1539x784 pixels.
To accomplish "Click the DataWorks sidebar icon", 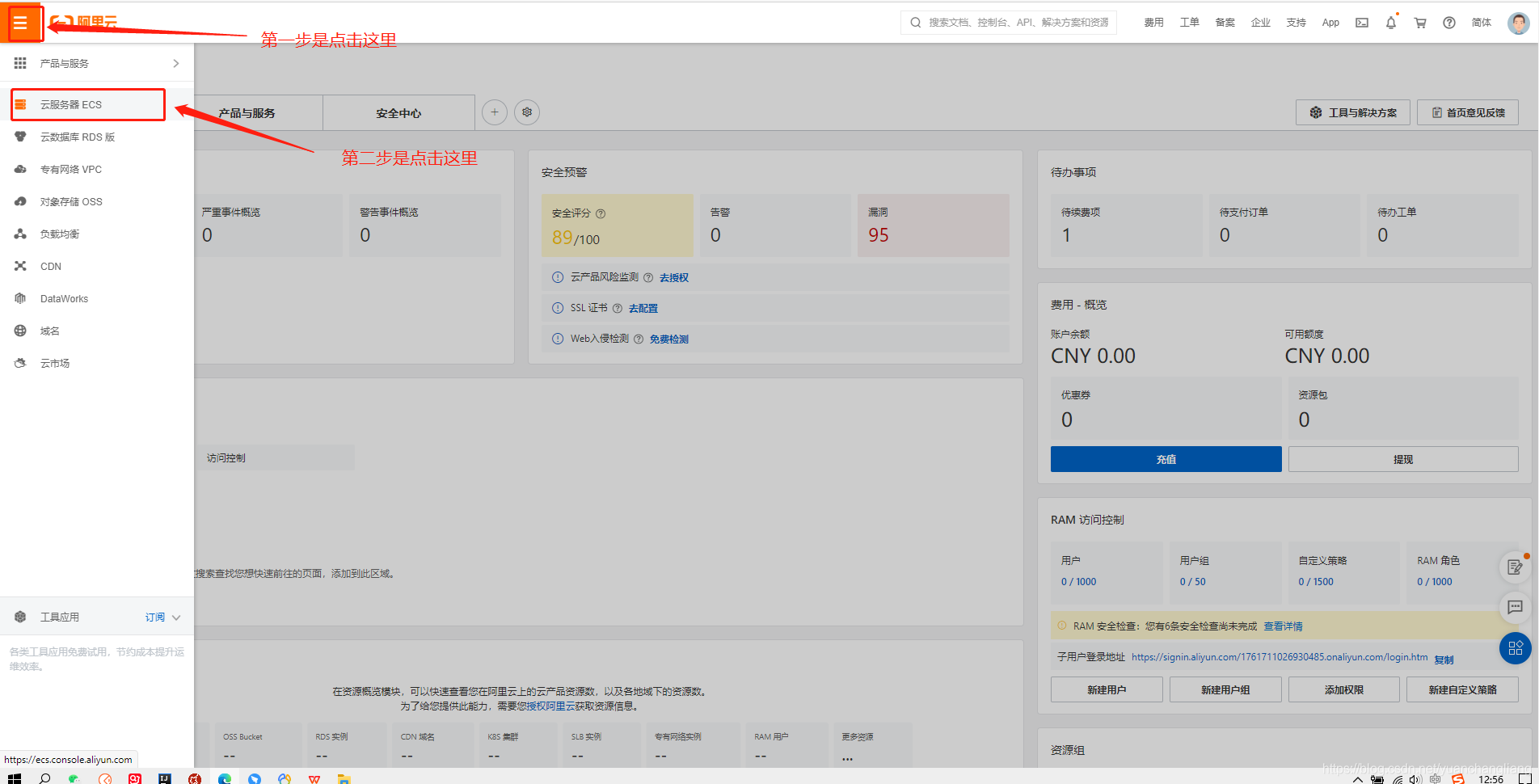I will pos(21,298).
